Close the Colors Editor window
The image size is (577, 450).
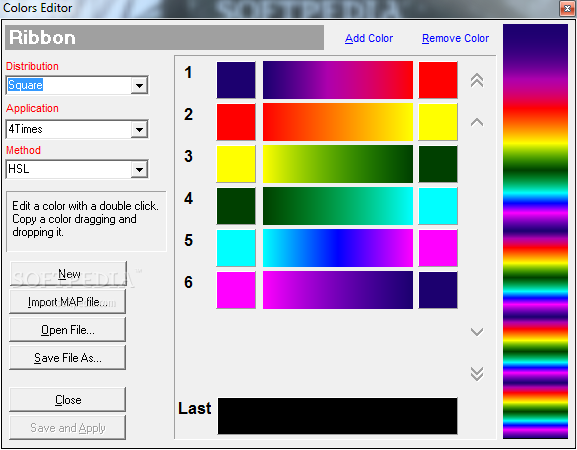[567, 8]
